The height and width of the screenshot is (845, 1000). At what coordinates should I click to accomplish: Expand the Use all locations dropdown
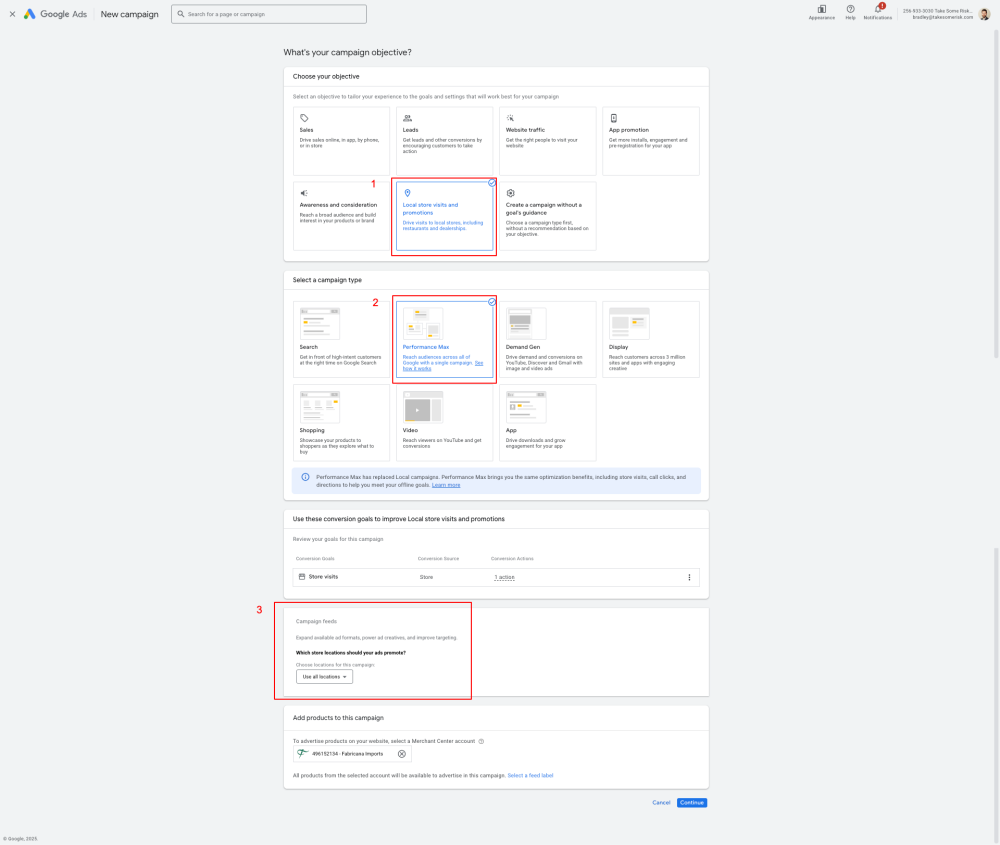pos(324,677)
